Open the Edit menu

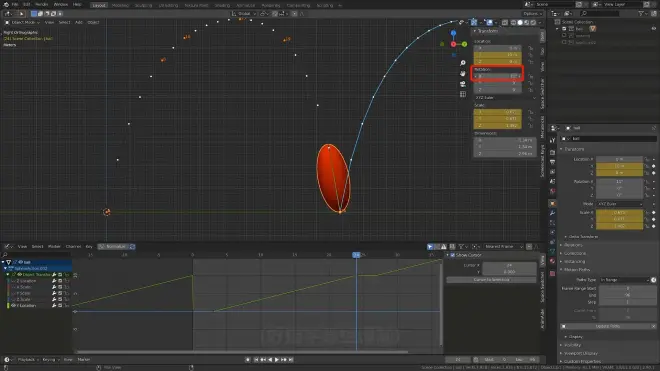(27, 4)
